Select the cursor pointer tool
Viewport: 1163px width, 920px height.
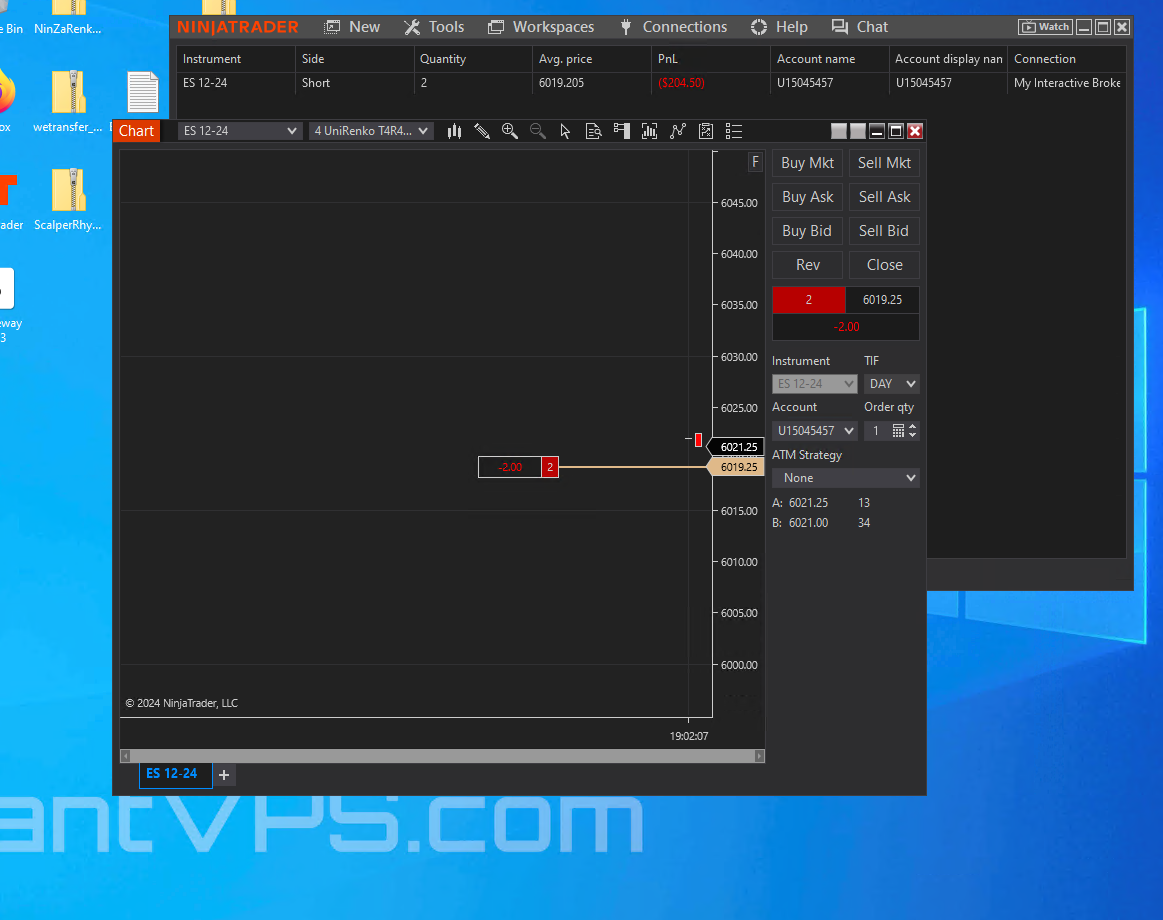[x=565, y=131]
